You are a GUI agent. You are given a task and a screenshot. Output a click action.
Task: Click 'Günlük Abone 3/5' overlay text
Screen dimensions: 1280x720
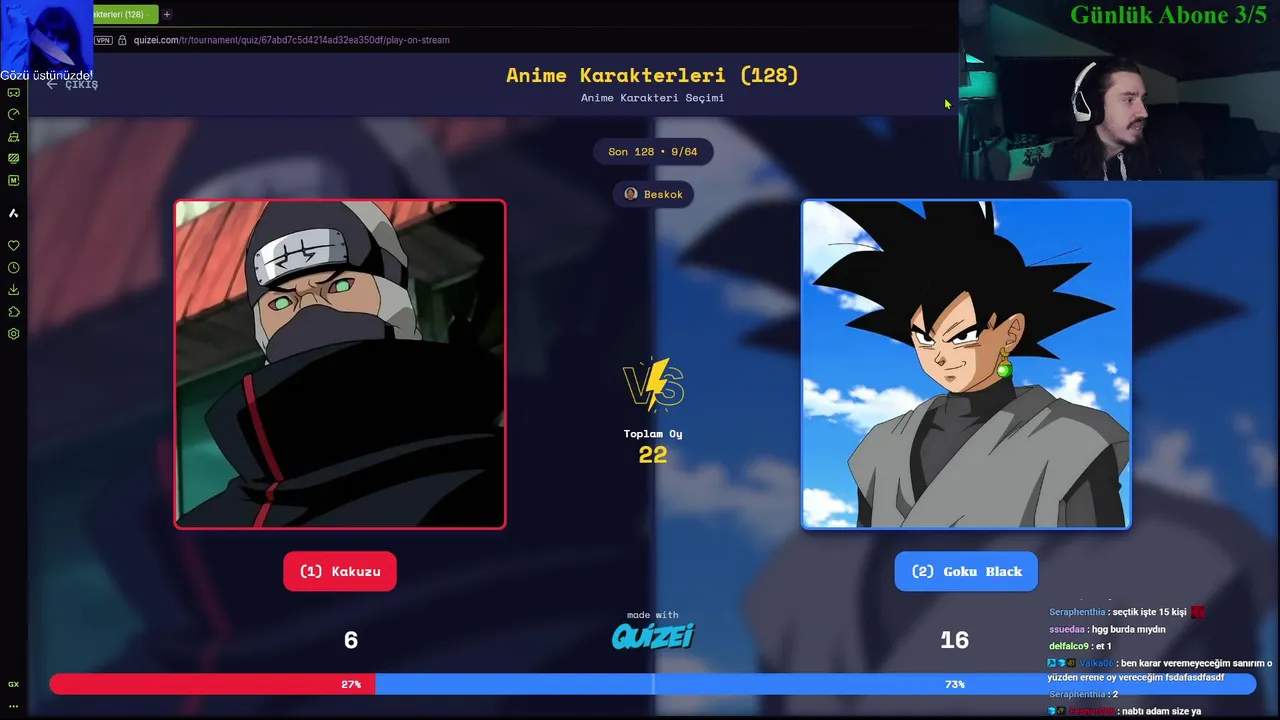click(x=1168, y=15)
